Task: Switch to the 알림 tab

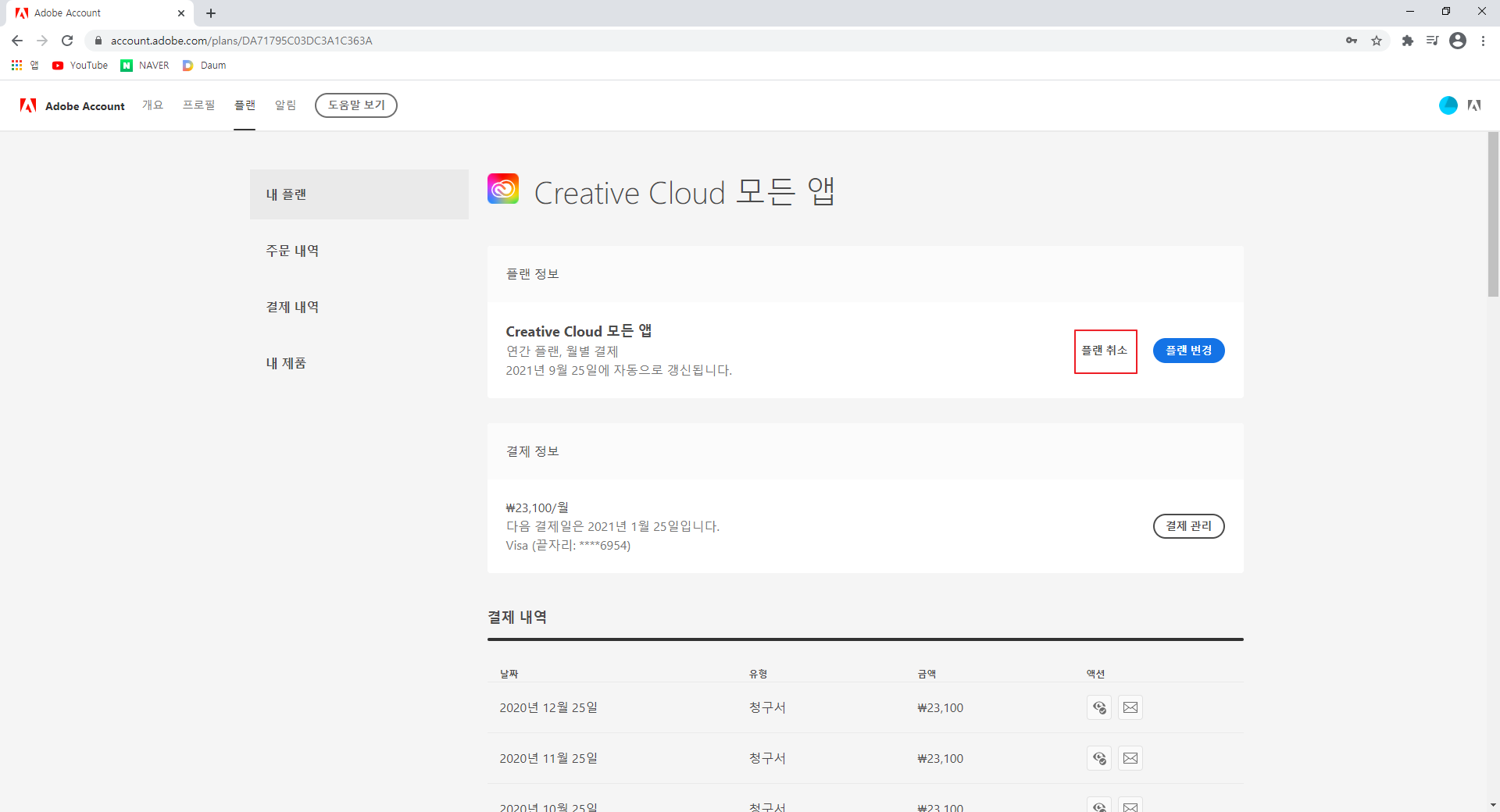Action: coord(285,105)
